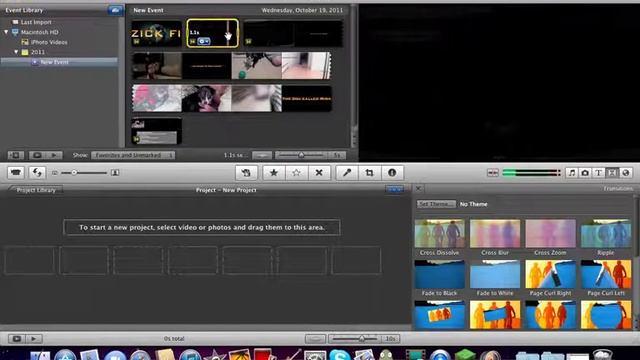The height and width of the screenshot is (360, 640).
Task: Mark selection as favorite with black star
Action: coord(273,173)
